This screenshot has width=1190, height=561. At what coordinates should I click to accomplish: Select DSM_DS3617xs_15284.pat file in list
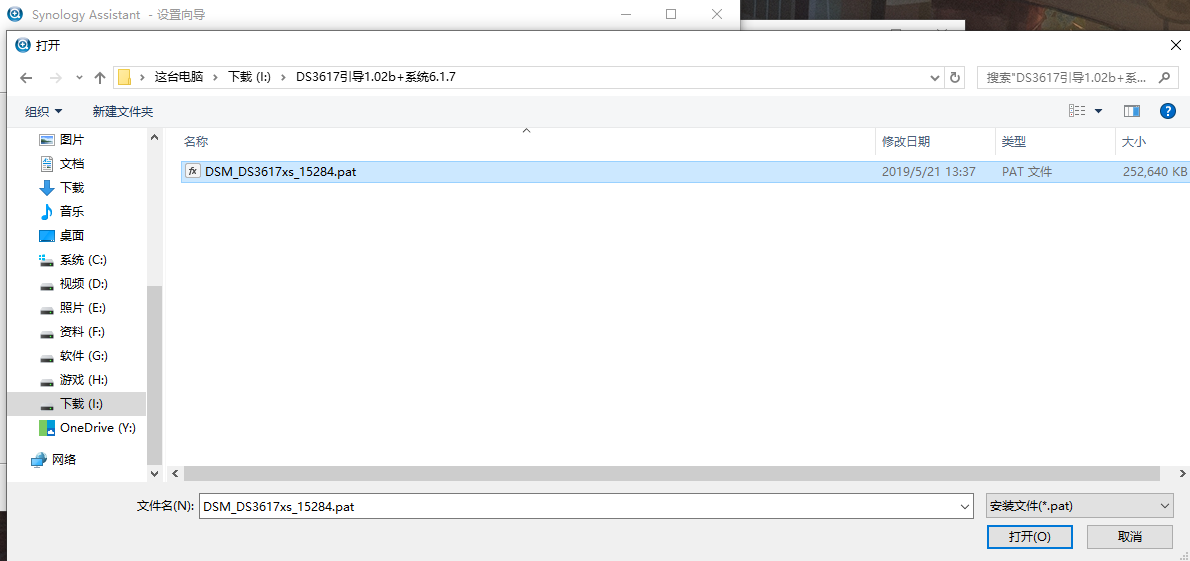click(x=280, y=171)
